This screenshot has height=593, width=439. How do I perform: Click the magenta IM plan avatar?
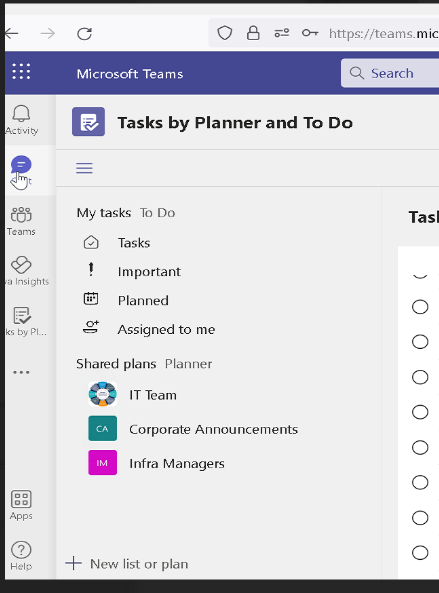click(102, 463)
